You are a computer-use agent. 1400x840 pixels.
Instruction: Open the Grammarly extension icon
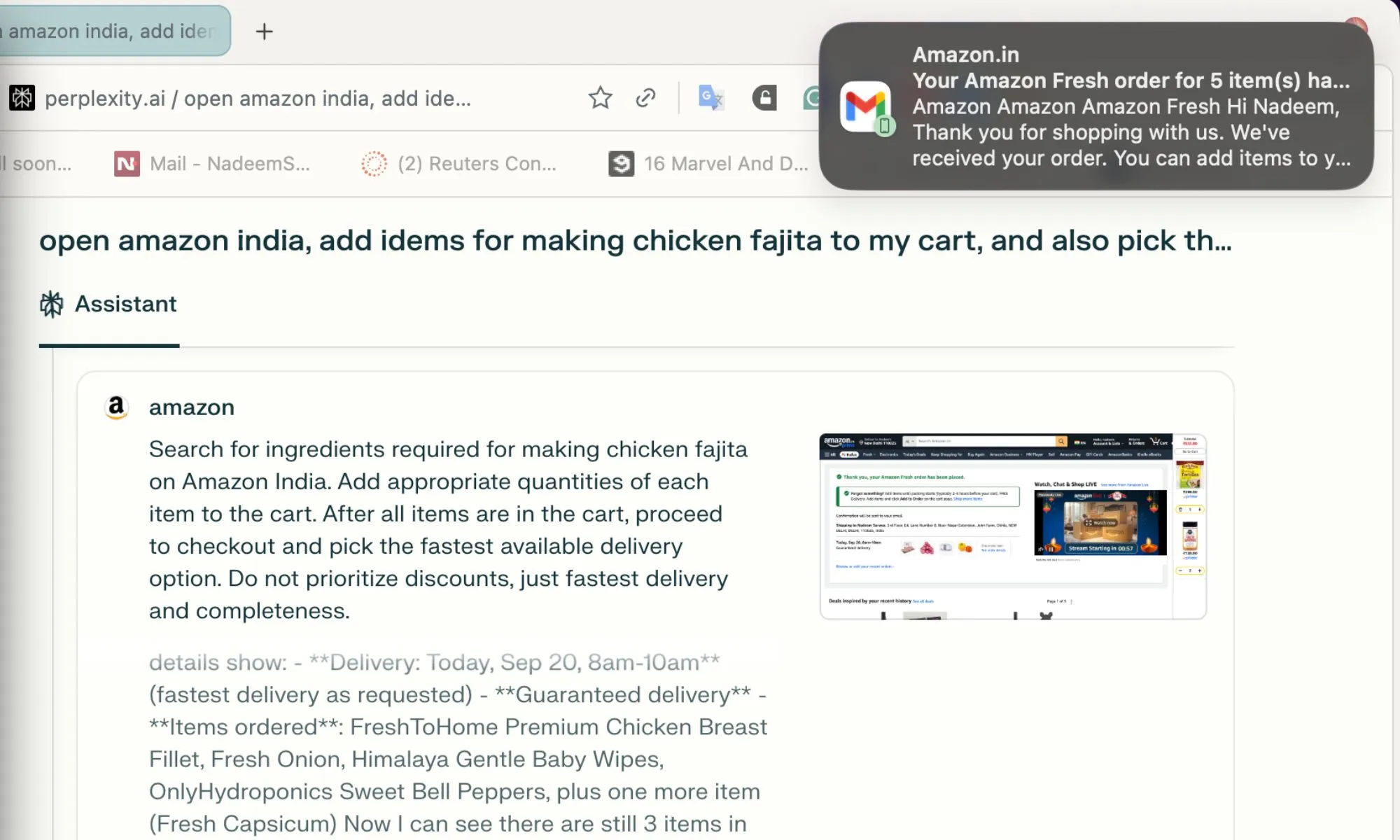812,98
